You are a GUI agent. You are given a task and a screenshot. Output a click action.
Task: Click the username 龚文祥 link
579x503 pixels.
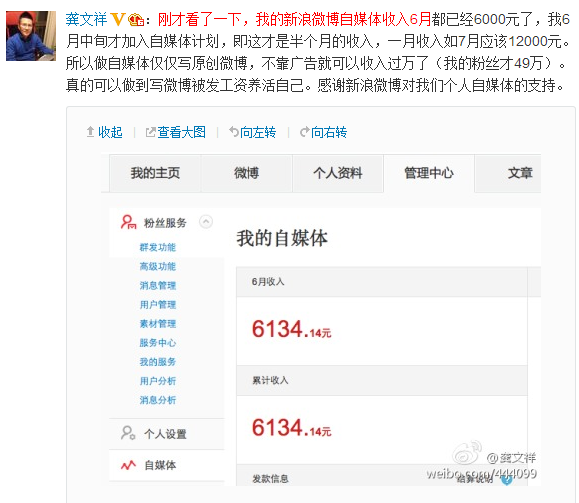(86, 19)
